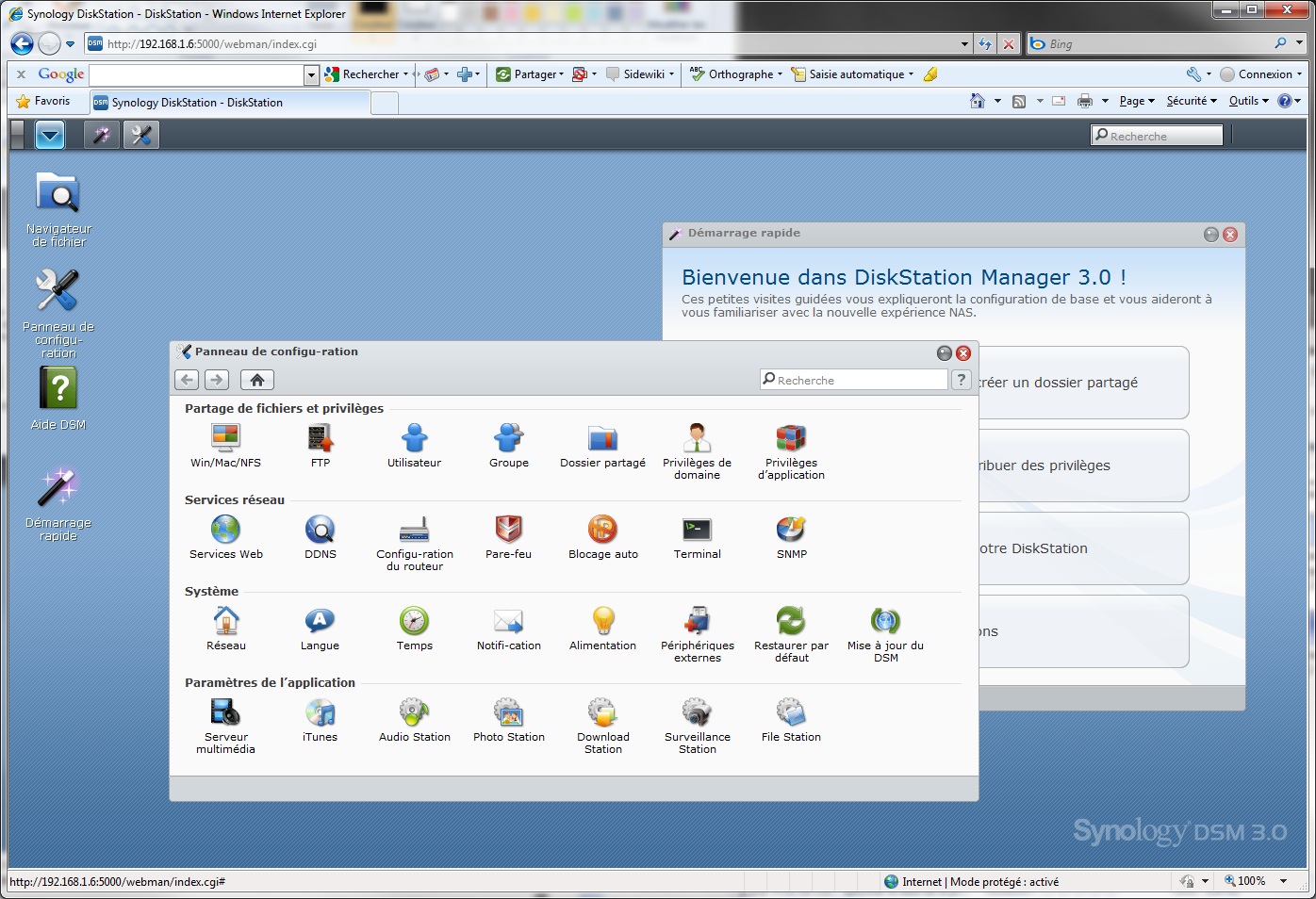Open Notifi-cation settings icon
Viewport: 1316px width, 899px height.
(x=509, y=629)
